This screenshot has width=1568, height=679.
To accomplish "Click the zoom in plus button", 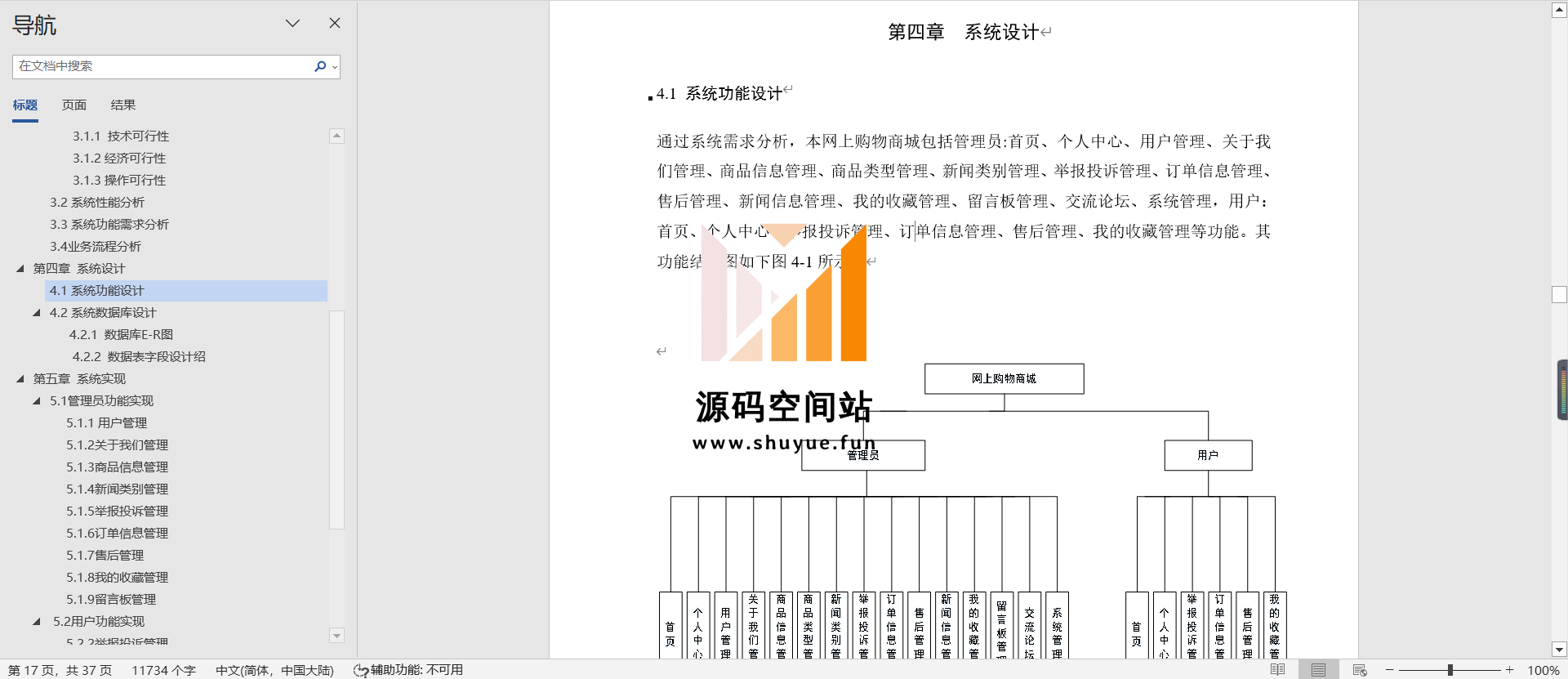I will [1510, 670].
